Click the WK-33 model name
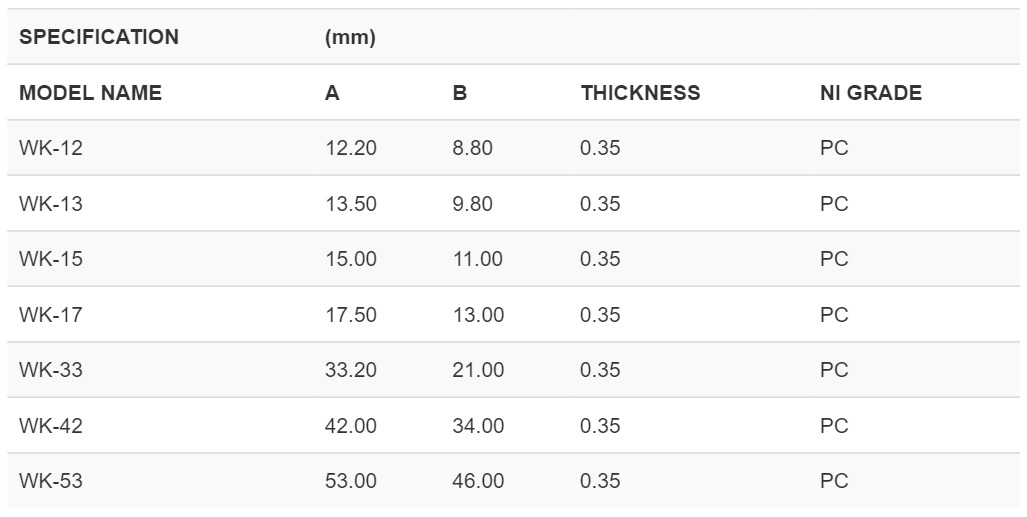The width and height of the screenshot is (1027, 517). (51, 370)
